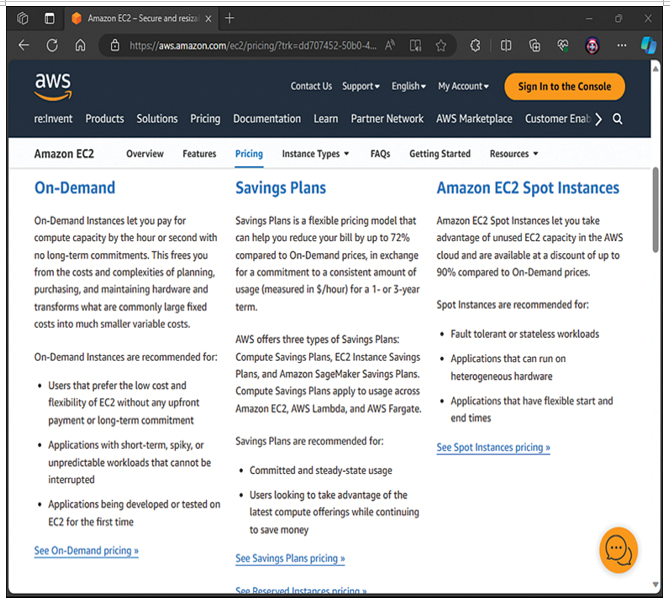The image size is (670, 602).
Task: Follow See Spot Instances pricing link
Action: [493, 447]
